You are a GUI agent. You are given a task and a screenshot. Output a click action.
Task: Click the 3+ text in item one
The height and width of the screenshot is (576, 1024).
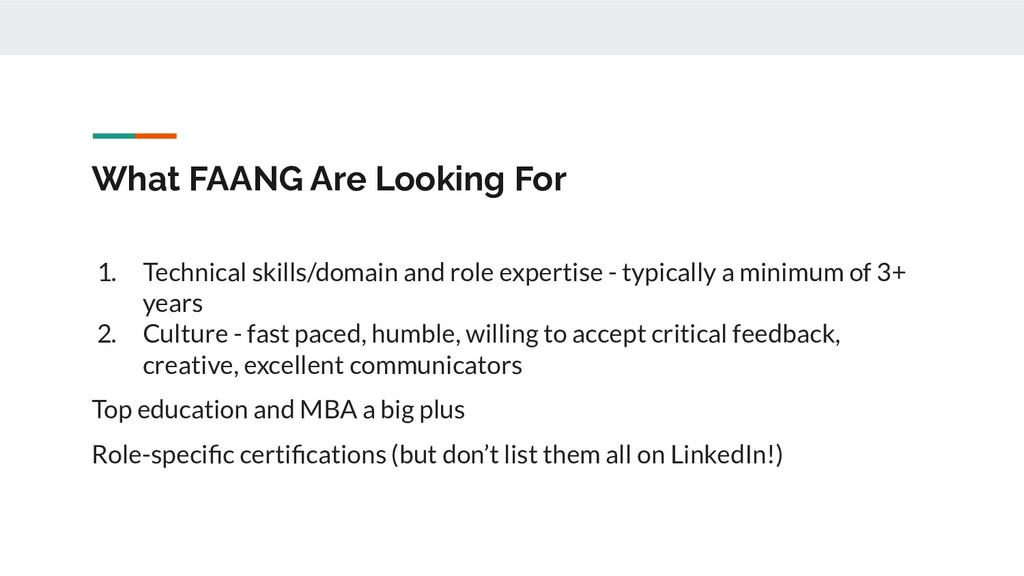[891, 273]
